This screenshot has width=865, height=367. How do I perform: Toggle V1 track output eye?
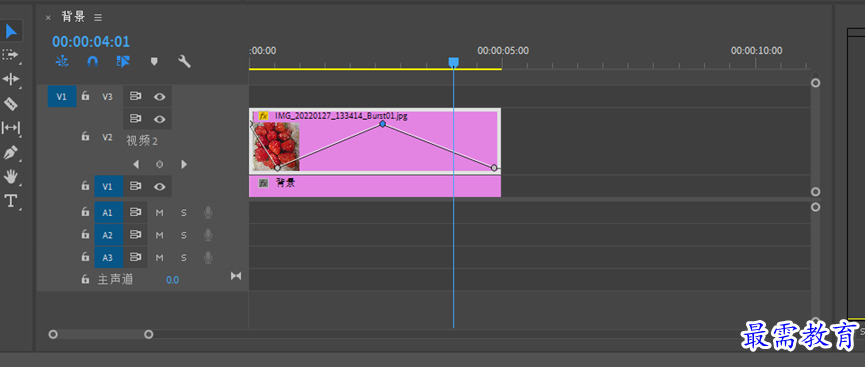(x=160, y=187)
